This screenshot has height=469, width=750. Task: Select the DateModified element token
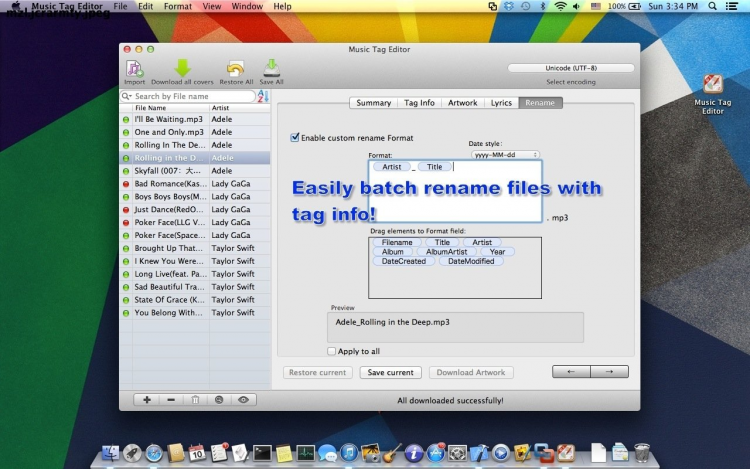point(471,261)
